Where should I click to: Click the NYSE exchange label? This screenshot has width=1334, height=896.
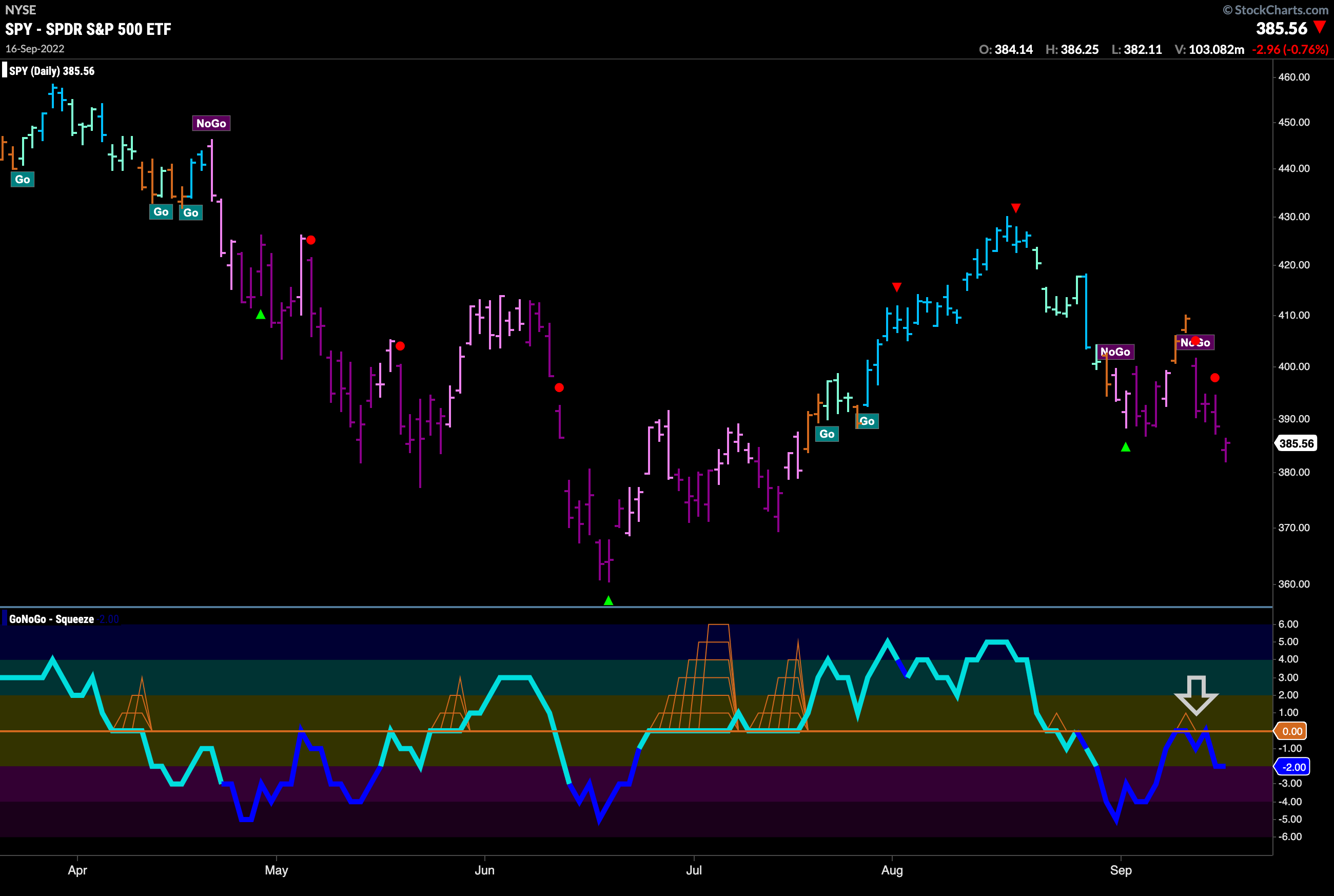click(x=20, y=10)
